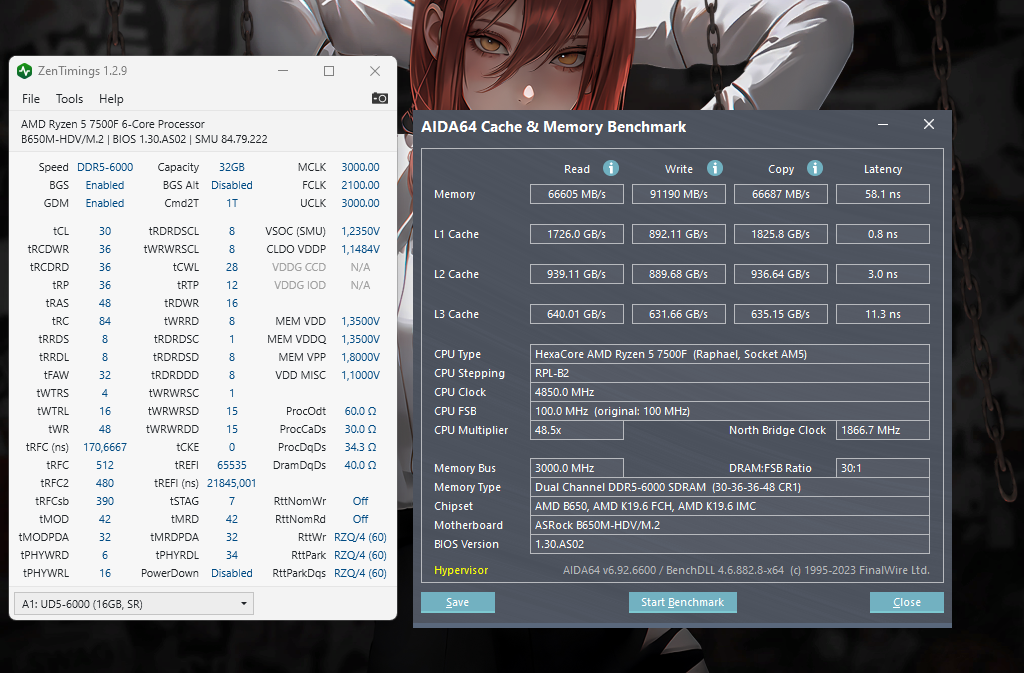
Task: Click the tCL value 30
Action: (x=105, y=231)
